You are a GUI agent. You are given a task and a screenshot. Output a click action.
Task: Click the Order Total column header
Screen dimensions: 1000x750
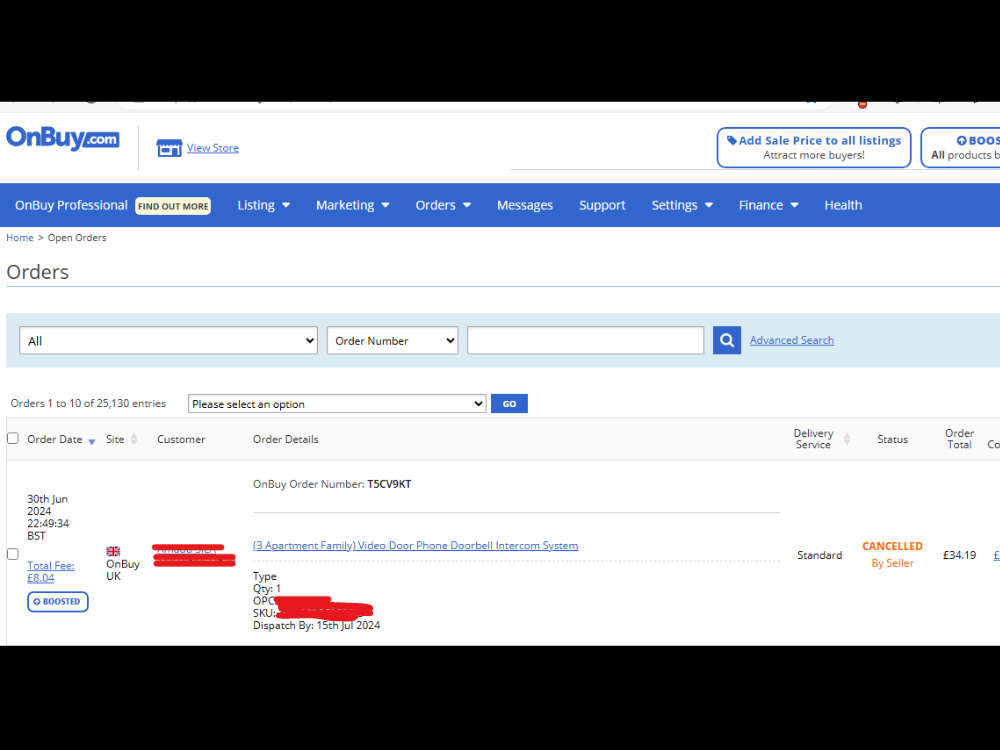tap(959, 439)
